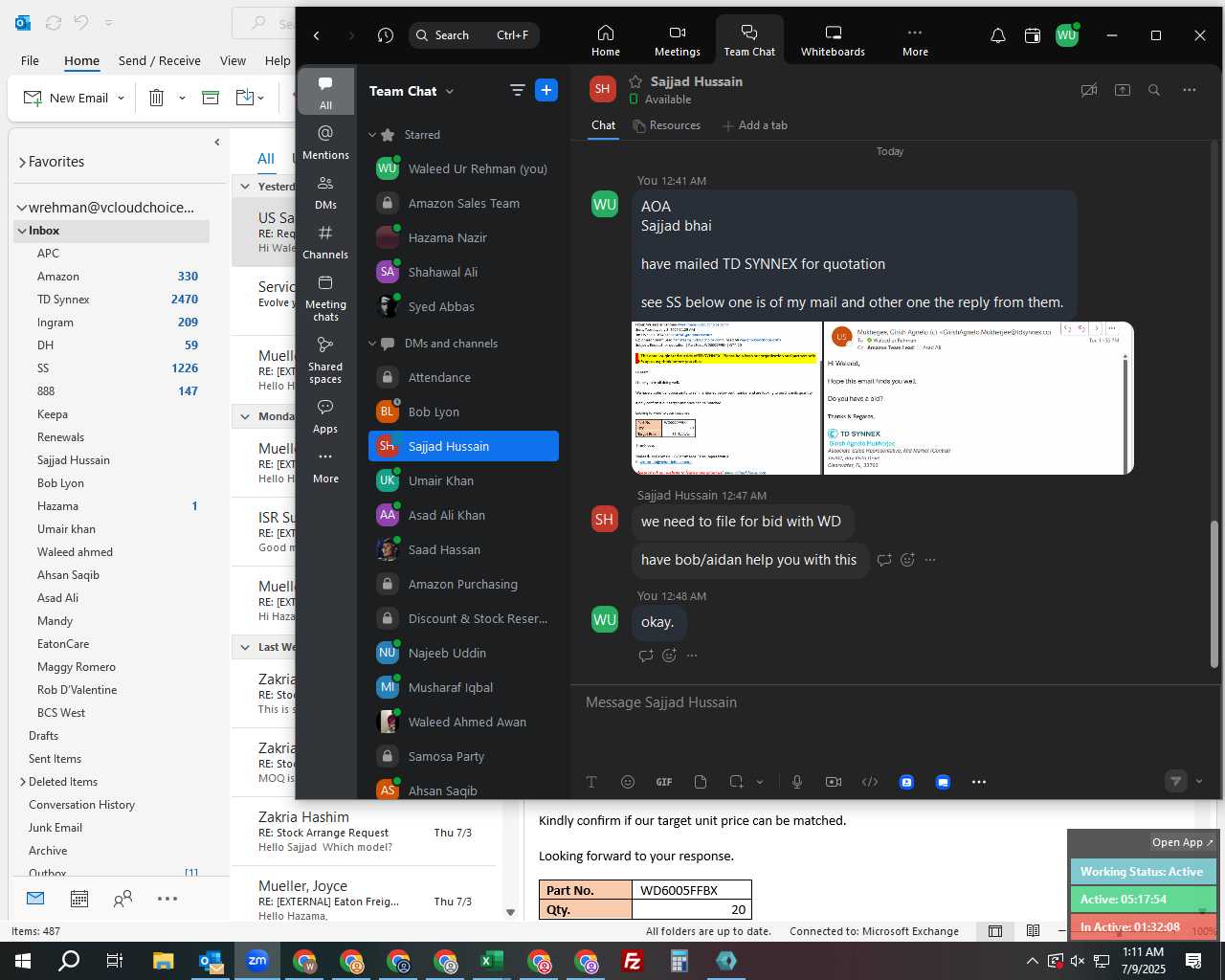Open Channels in Zoom sidebar
Screen dimensions: 1225x980
[325, 241]
